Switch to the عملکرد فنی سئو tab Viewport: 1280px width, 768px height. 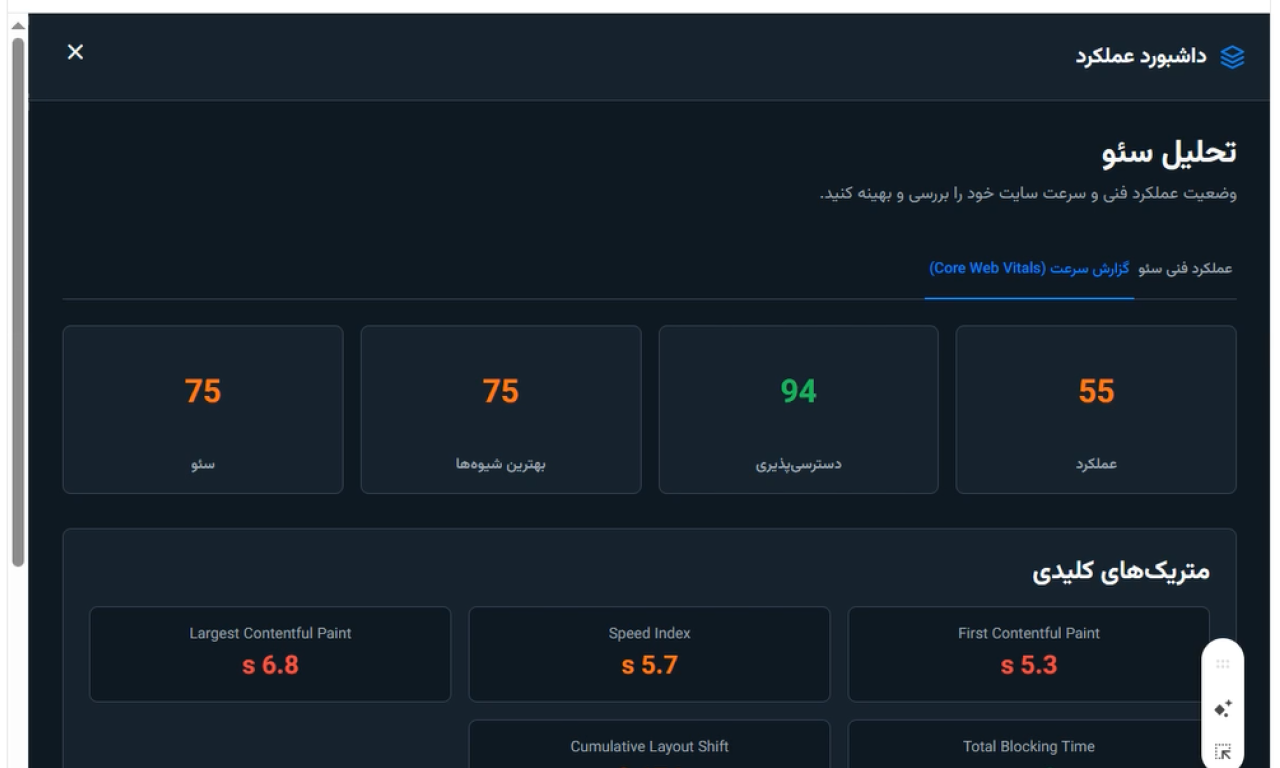coord(1185,269)
